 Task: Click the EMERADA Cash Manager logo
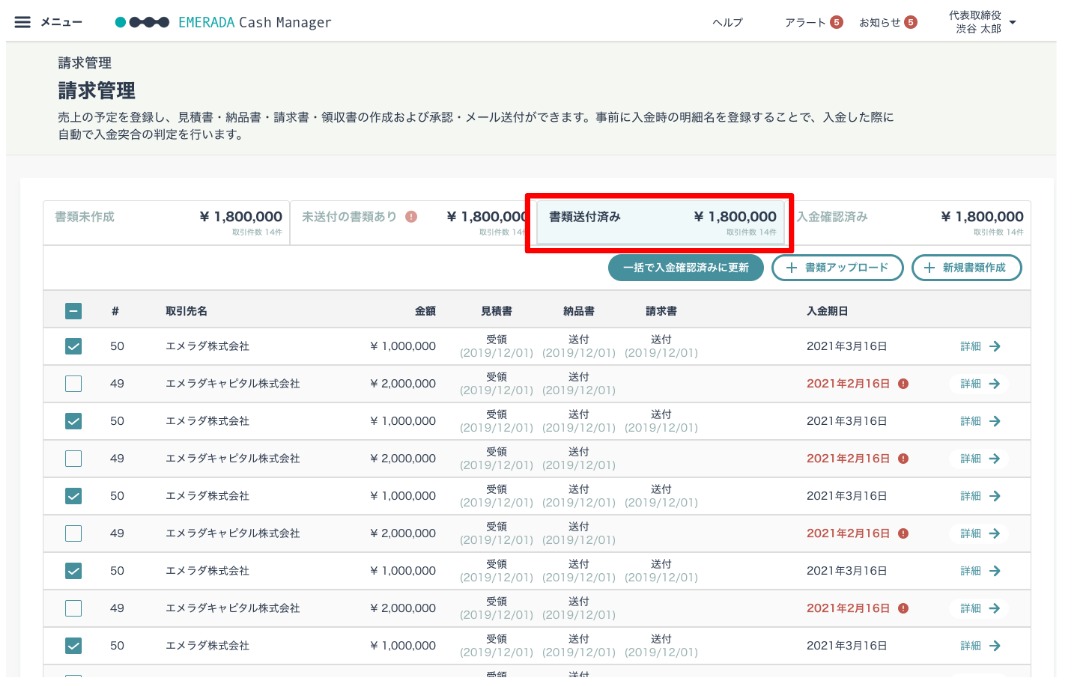point(223,22)
